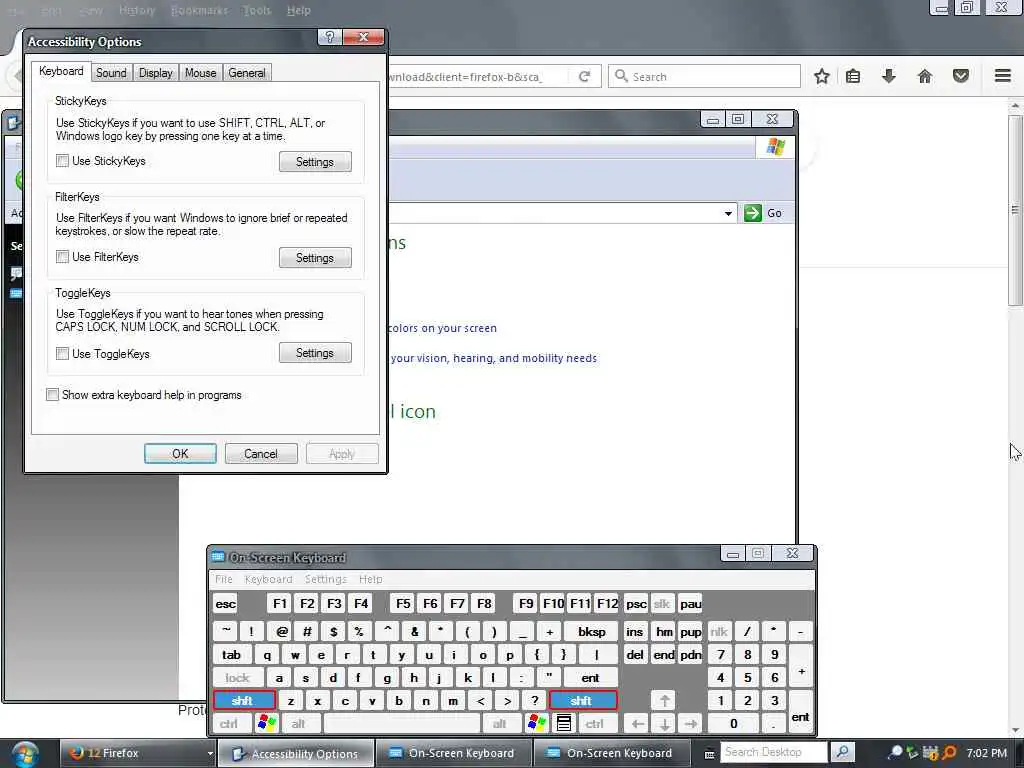The image size is (1024, 768).
Task: Click link ending 'colors on your screen'
Action: click(442, 328)
